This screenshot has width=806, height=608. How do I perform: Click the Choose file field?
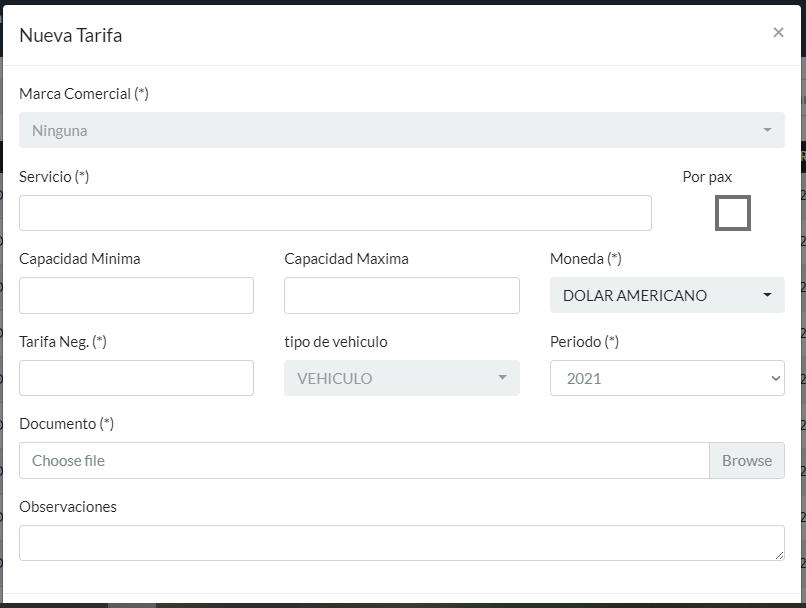tap(364, 461)
